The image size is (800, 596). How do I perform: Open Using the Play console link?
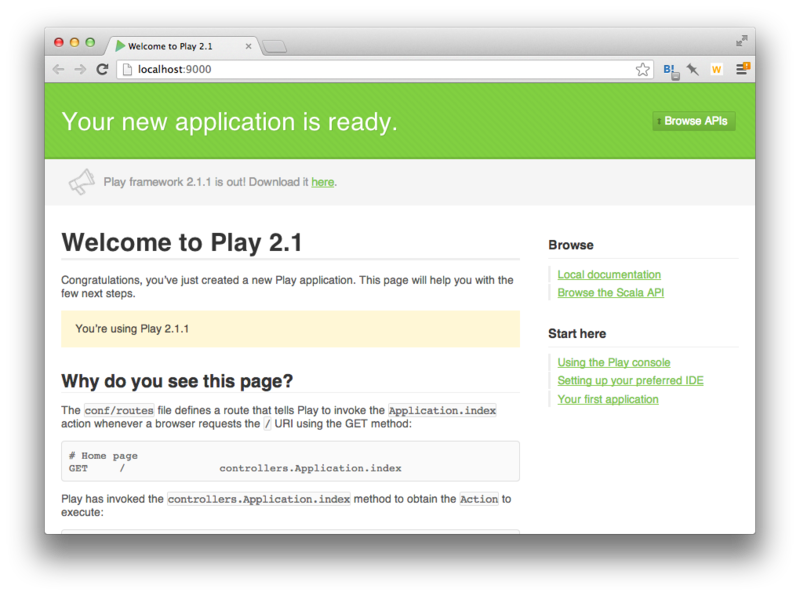click(x=613, y=362)
